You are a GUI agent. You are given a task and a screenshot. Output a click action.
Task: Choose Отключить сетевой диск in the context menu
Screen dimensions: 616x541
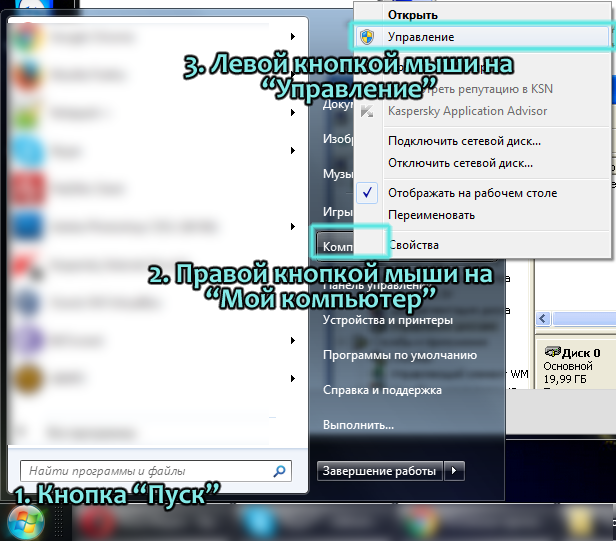pos(460,162)
